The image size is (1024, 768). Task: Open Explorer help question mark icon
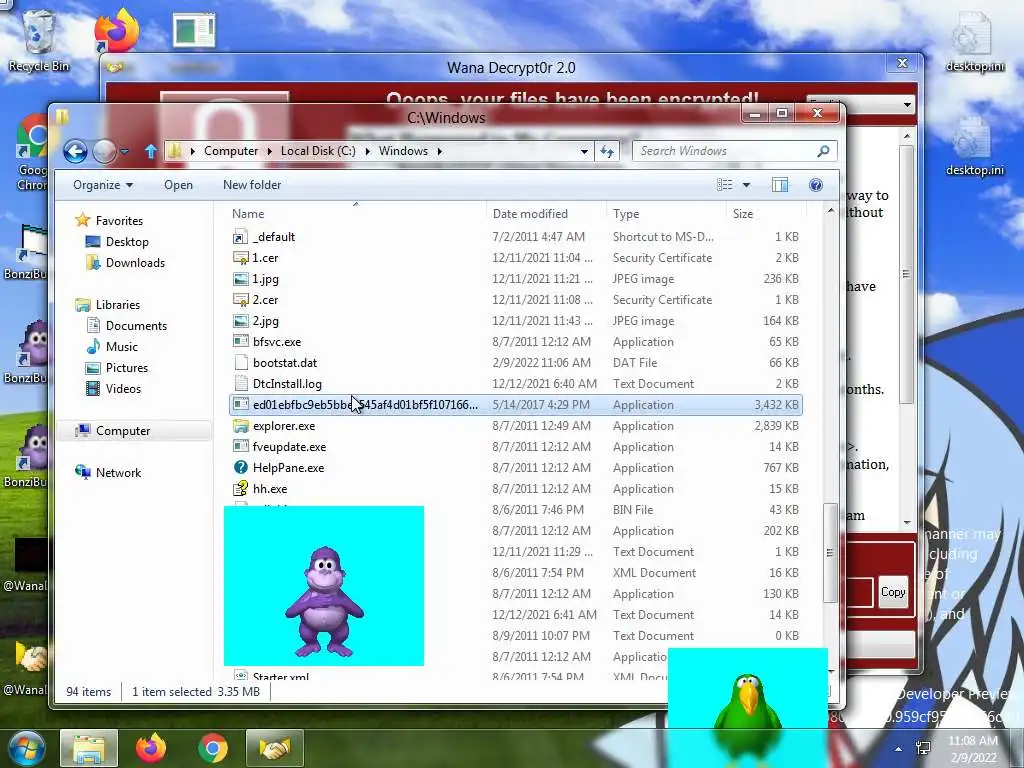816,185
